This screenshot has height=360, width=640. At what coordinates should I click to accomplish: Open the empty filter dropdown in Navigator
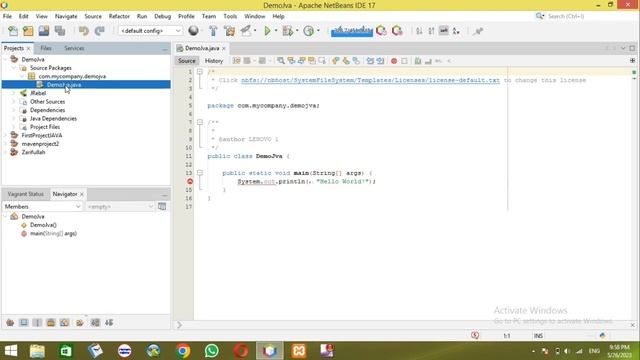(120, 207)
